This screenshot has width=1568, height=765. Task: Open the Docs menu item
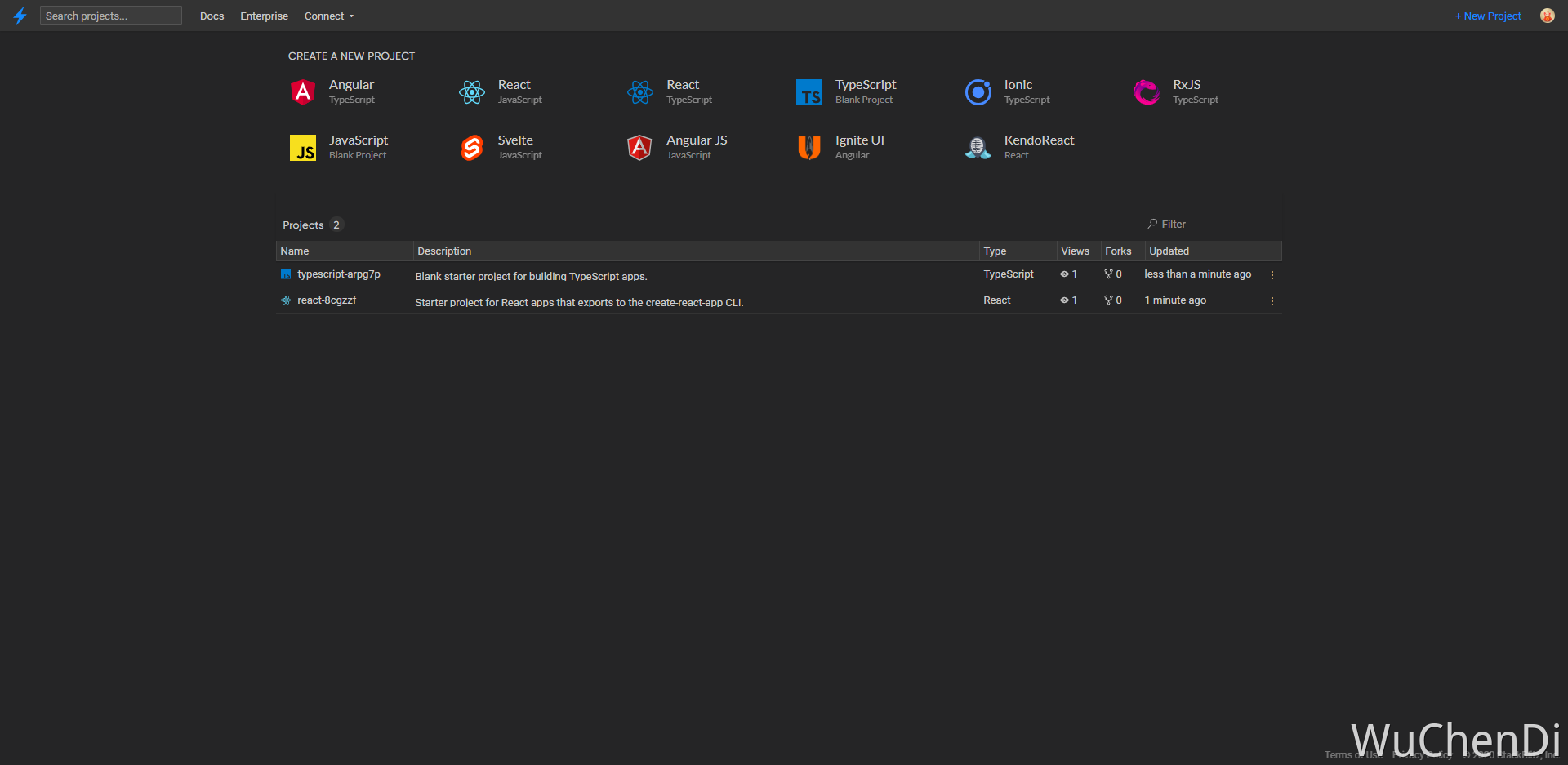[x=212, y=16]
